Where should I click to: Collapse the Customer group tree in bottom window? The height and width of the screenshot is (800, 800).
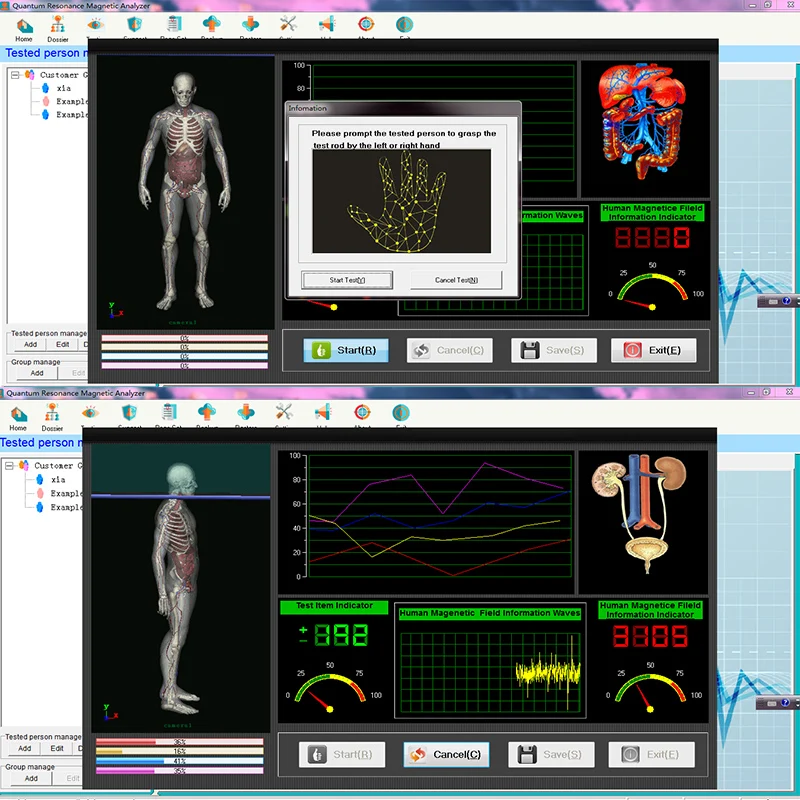click(x=9, y=466)
